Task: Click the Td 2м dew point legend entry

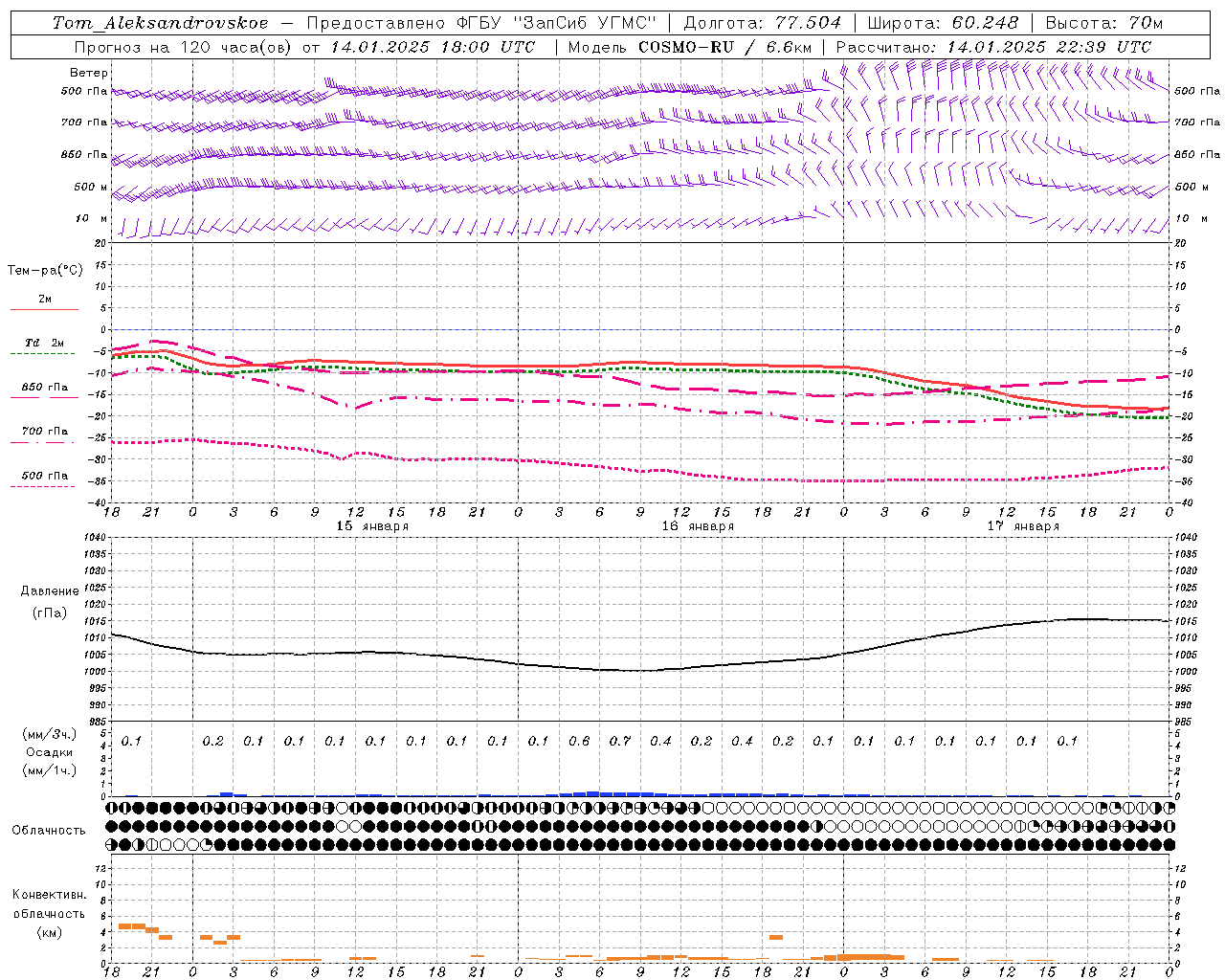Action: 44,343
